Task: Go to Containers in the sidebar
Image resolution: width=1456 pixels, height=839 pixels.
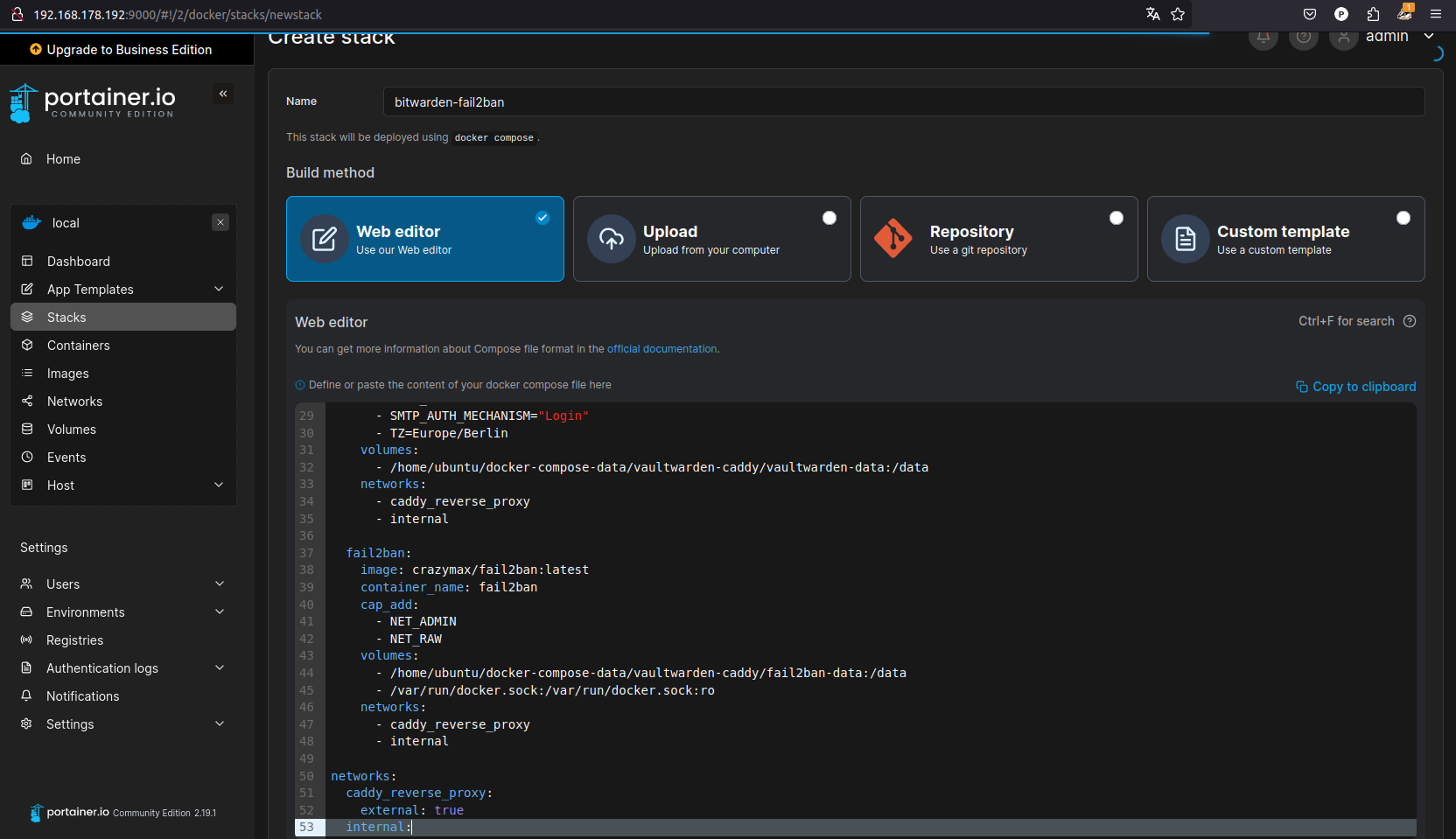Action: (x=78, y=346)
